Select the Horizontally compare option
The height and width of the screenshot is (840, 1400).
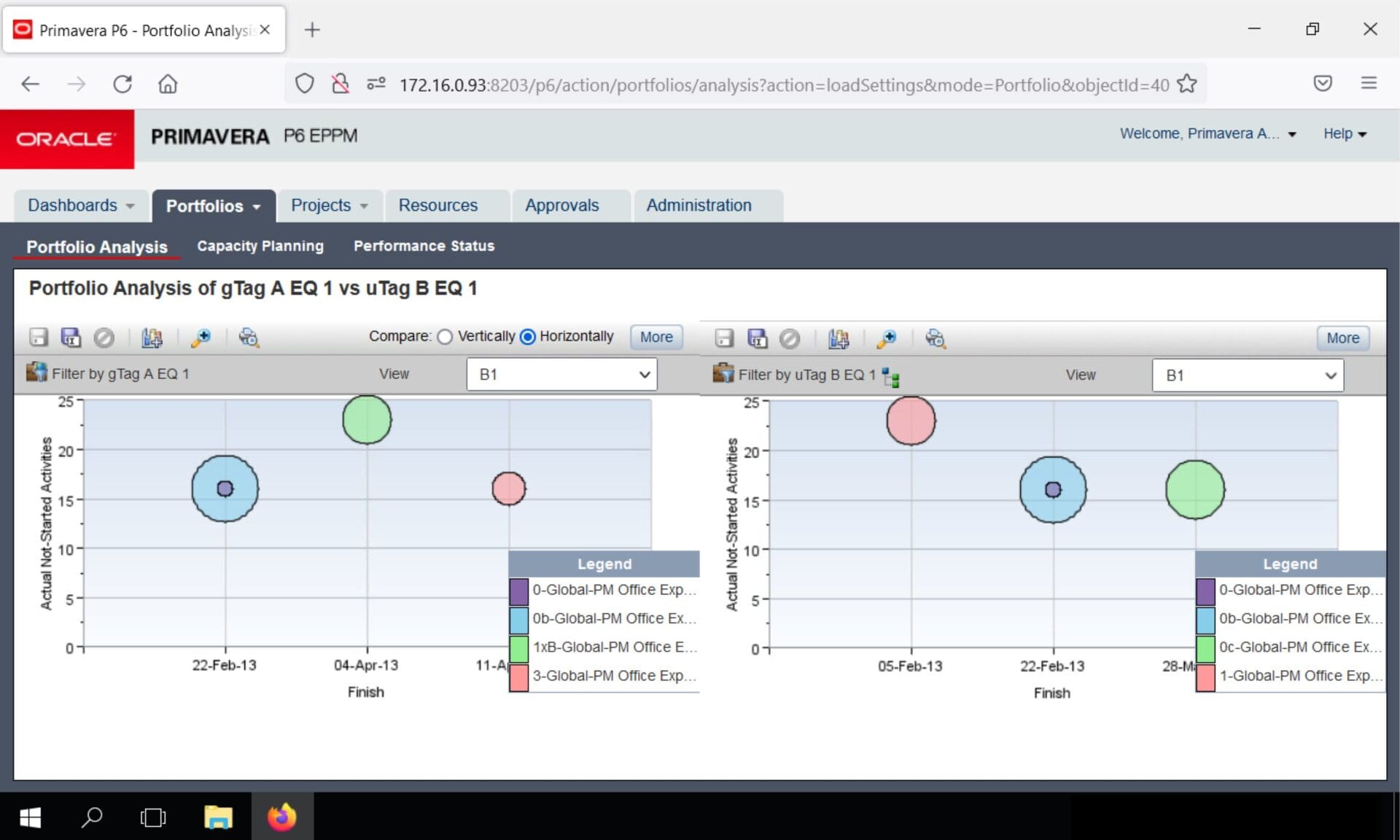528,337
